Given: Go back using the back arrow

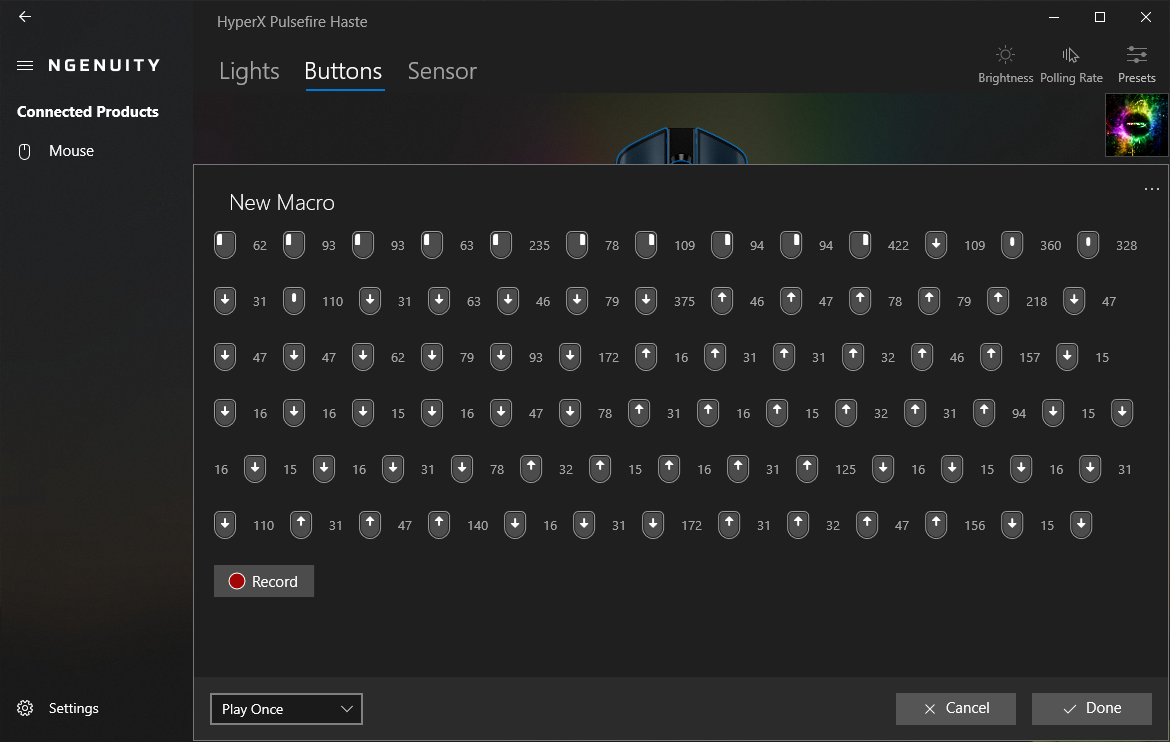Looking at the screenshot, I should coord(25,16).
